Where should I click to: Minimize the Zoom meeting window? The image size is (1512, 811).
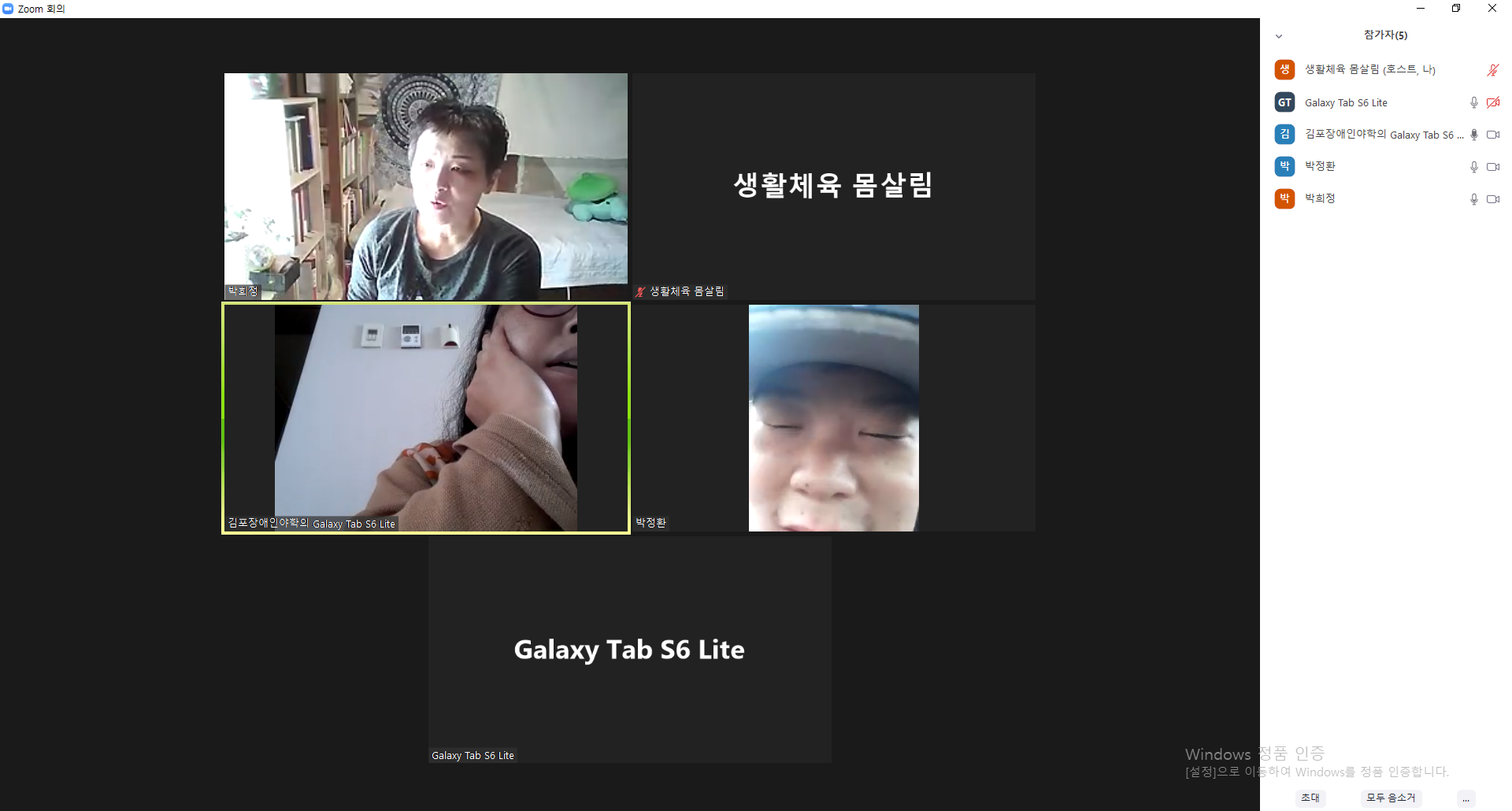[x=1421, y=9]
